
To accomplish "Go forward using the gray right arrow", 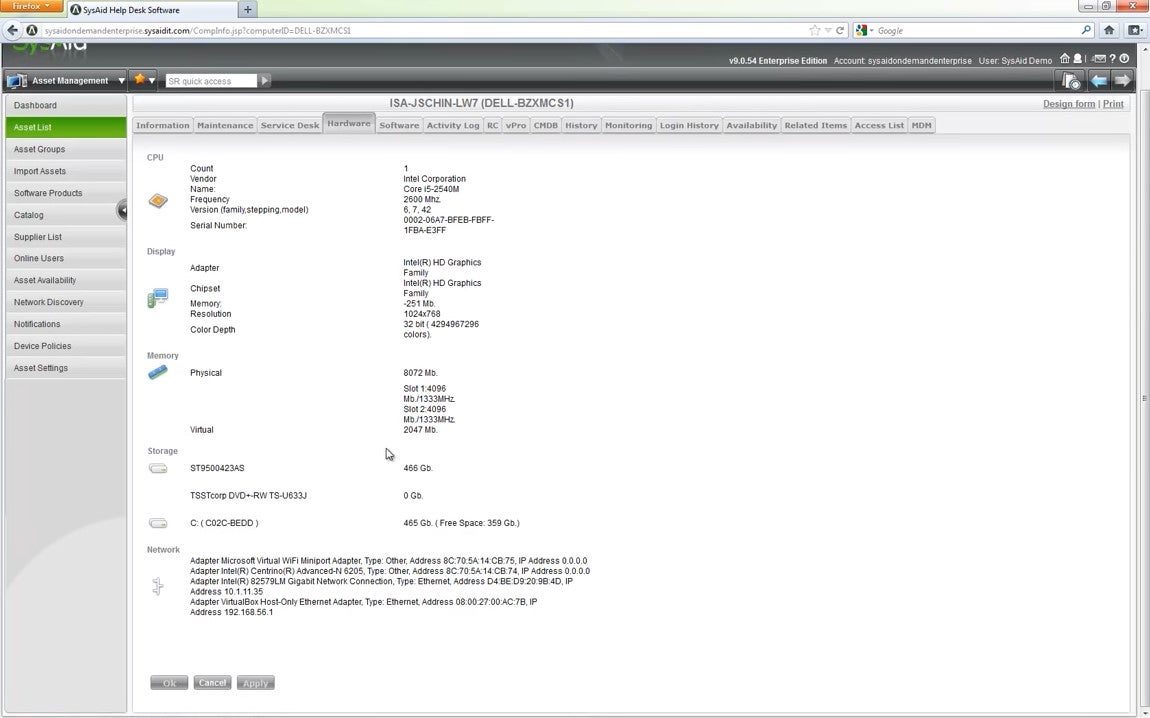I will 1122,80.
